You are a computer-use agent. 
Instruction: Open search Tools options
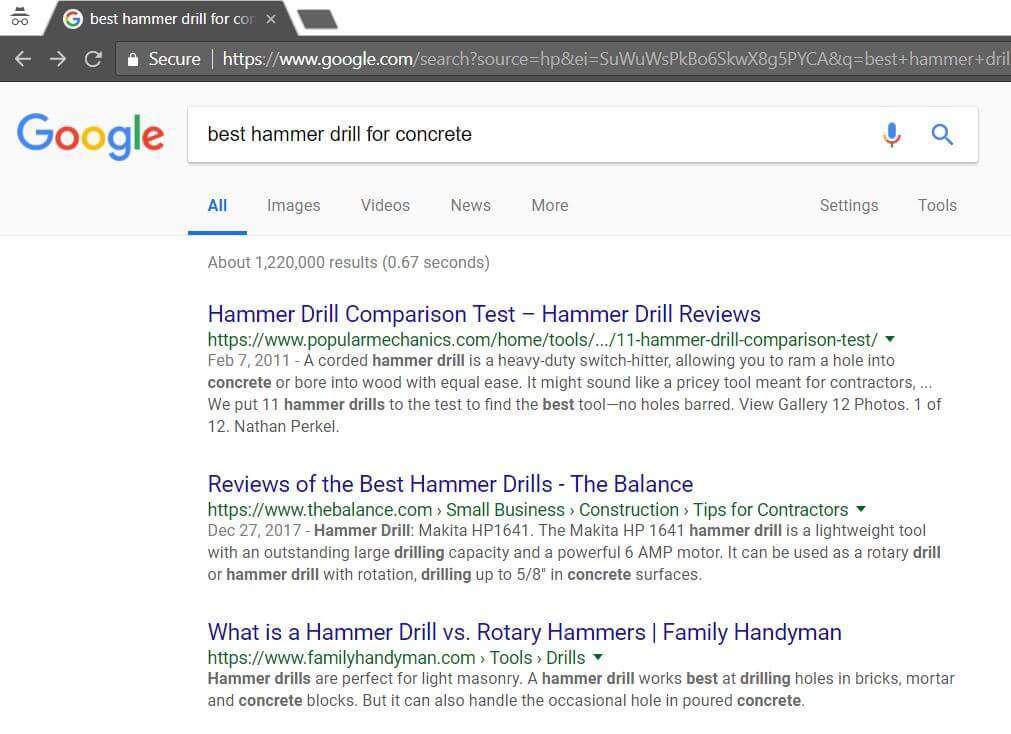click(x=937, y=206)
